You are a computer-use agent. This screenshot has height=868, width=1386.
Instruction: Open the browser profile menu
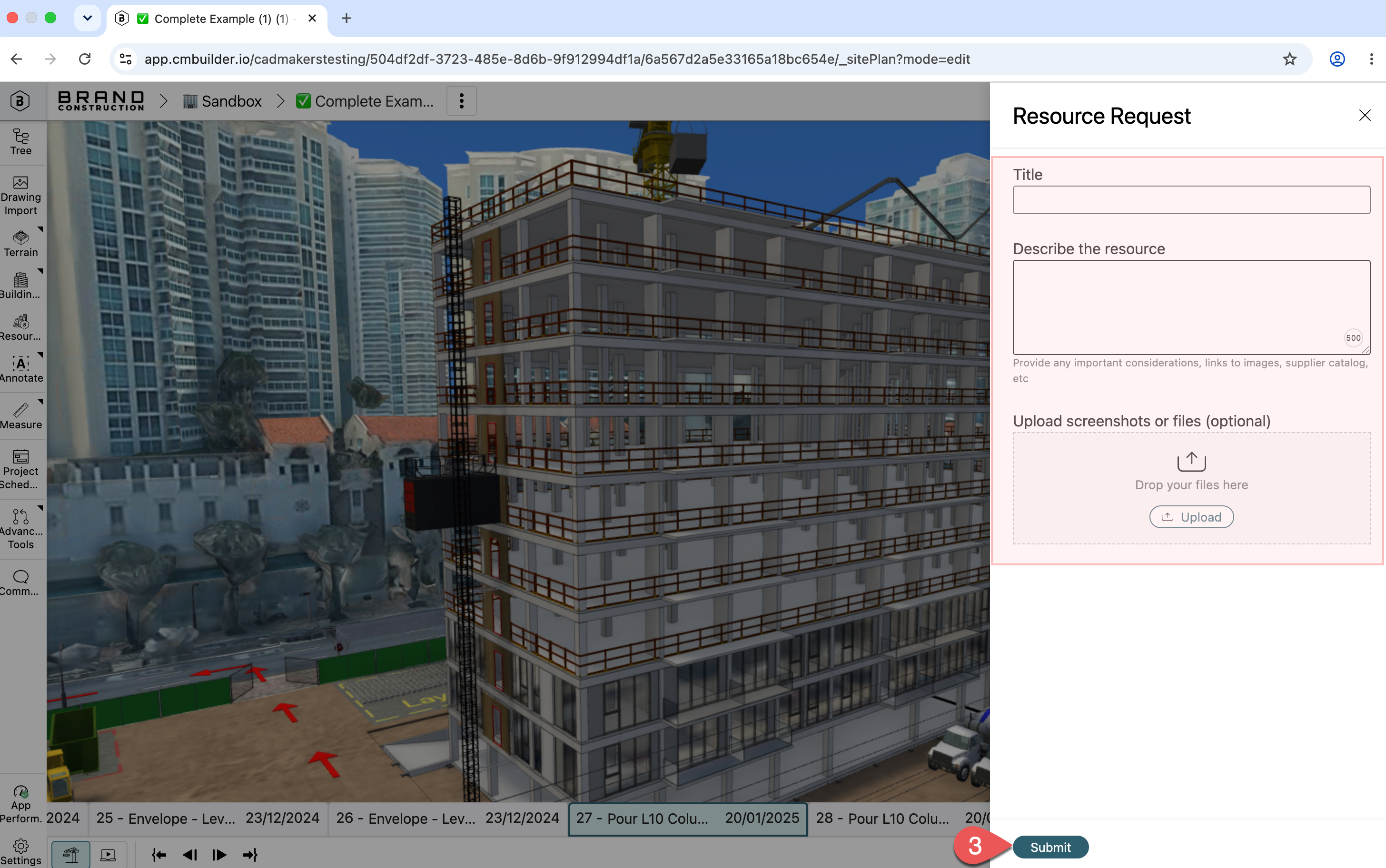(1337, 59)
